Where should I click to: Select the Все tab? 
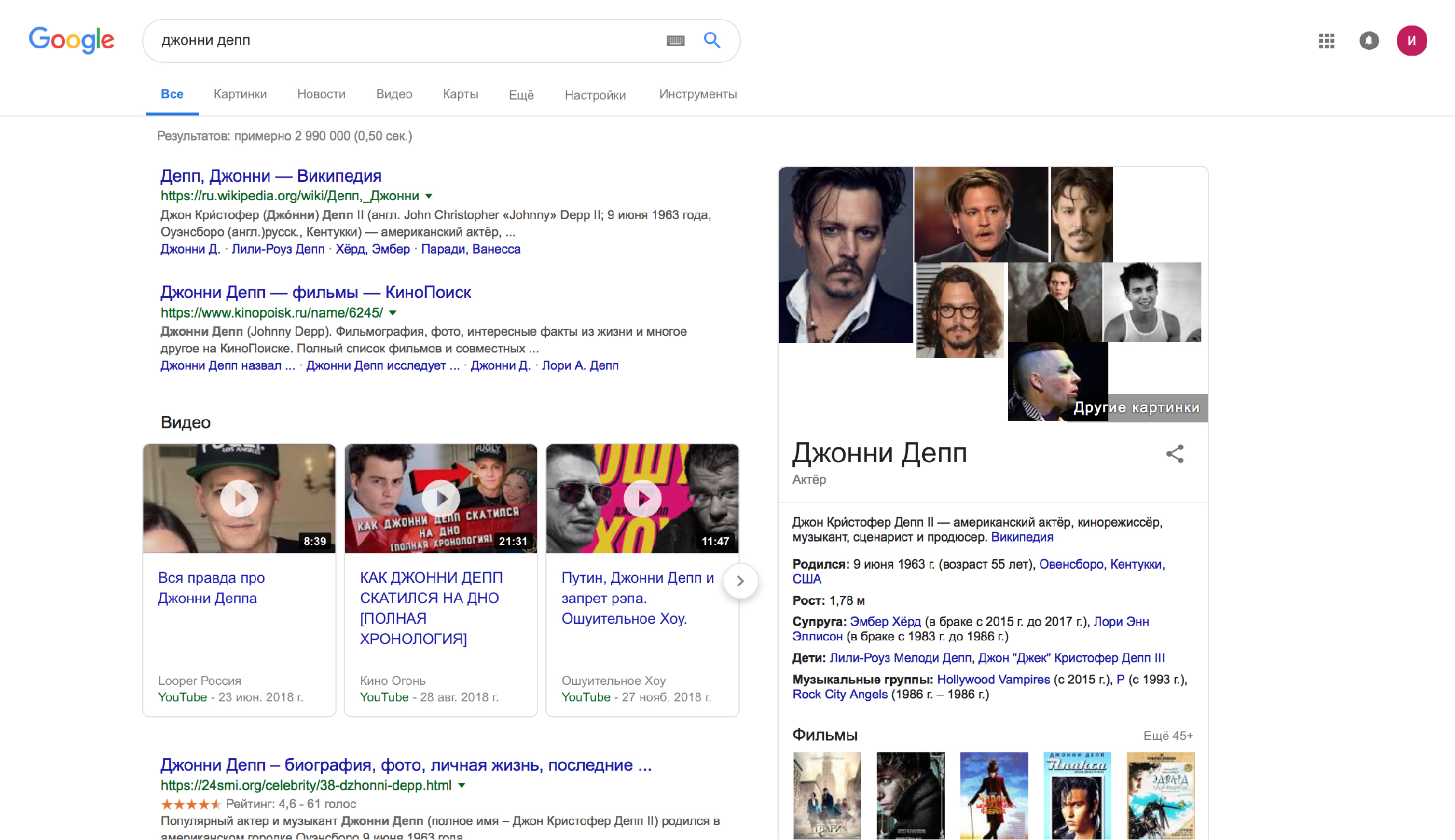point(172,94)
